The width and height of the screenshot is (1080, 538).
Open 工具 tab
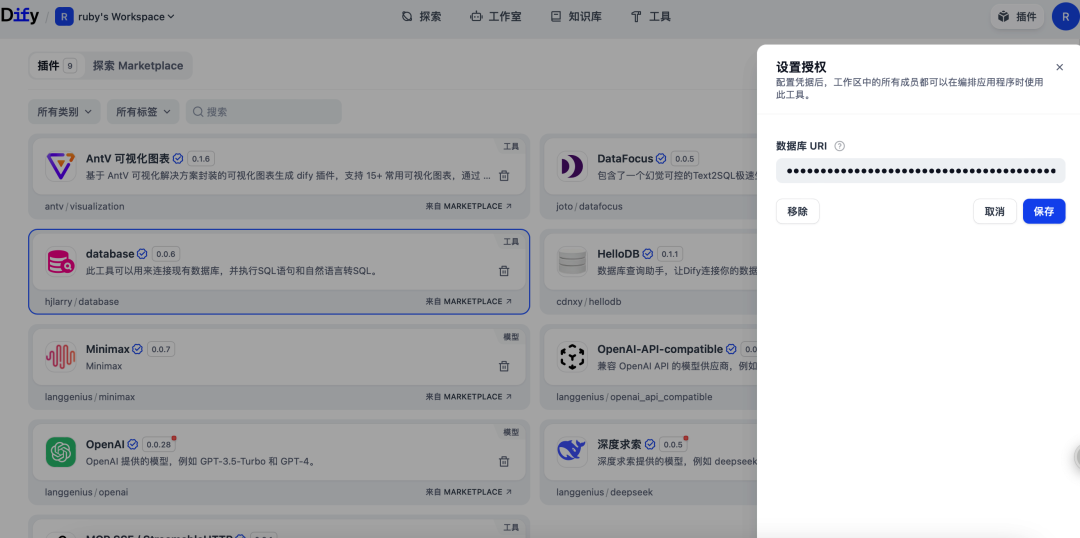click(x=650, y=17)
